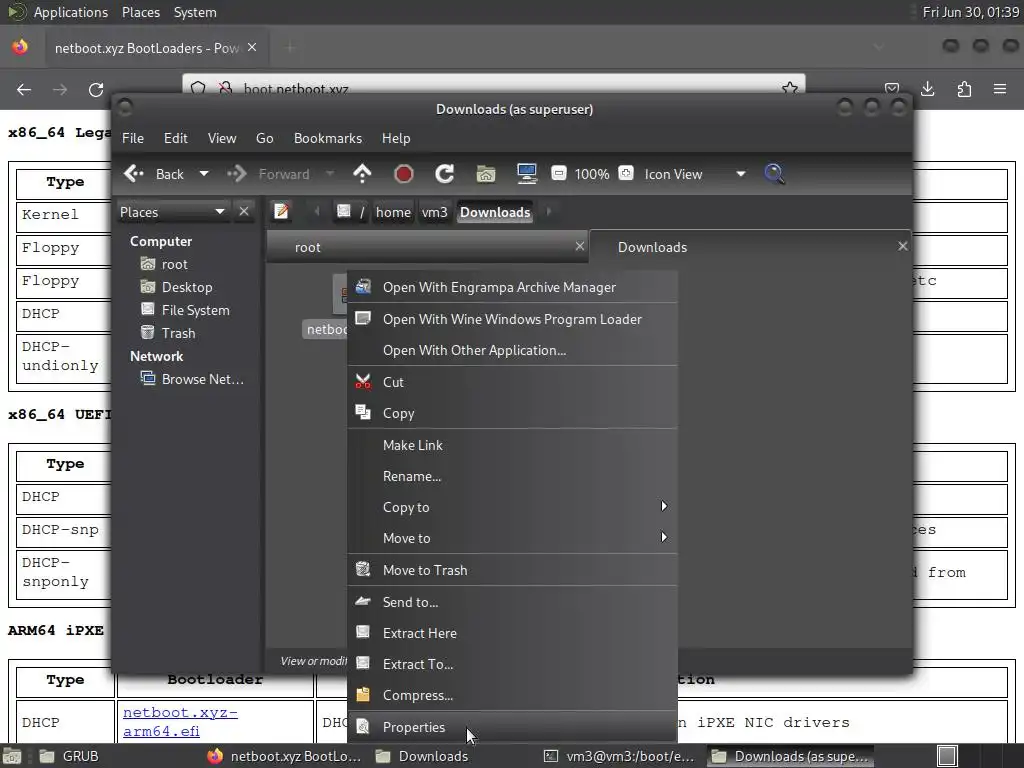Go to parent folder with Up arrow
The height and width of the screenshot is (768, 1024).
(362, 174)
